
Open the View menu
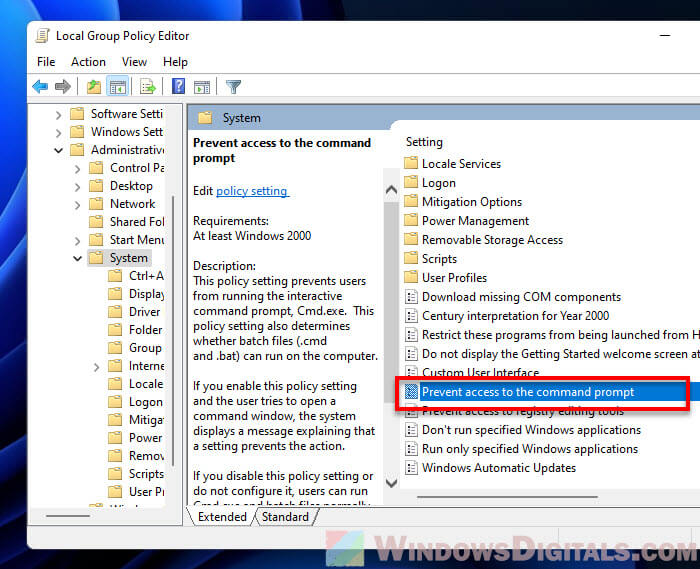[134, 62]
